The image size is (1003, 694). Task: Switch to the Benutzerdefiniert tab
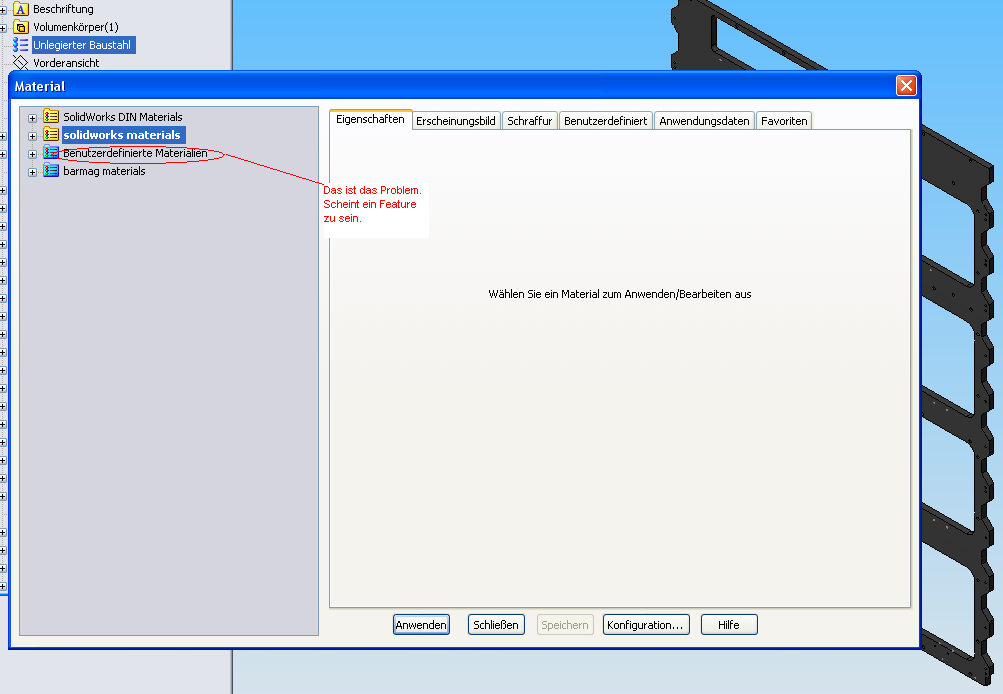coord(605,121)
